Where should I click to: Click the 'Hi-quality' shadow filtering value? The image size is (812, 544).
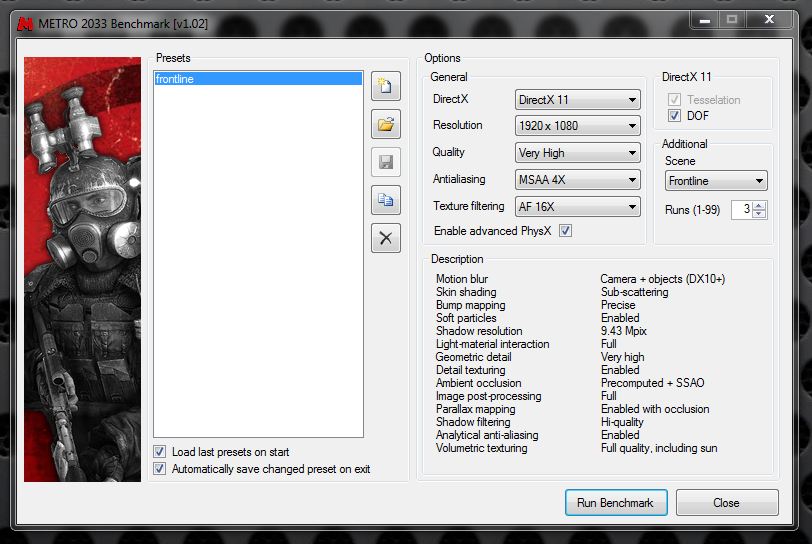622,422
